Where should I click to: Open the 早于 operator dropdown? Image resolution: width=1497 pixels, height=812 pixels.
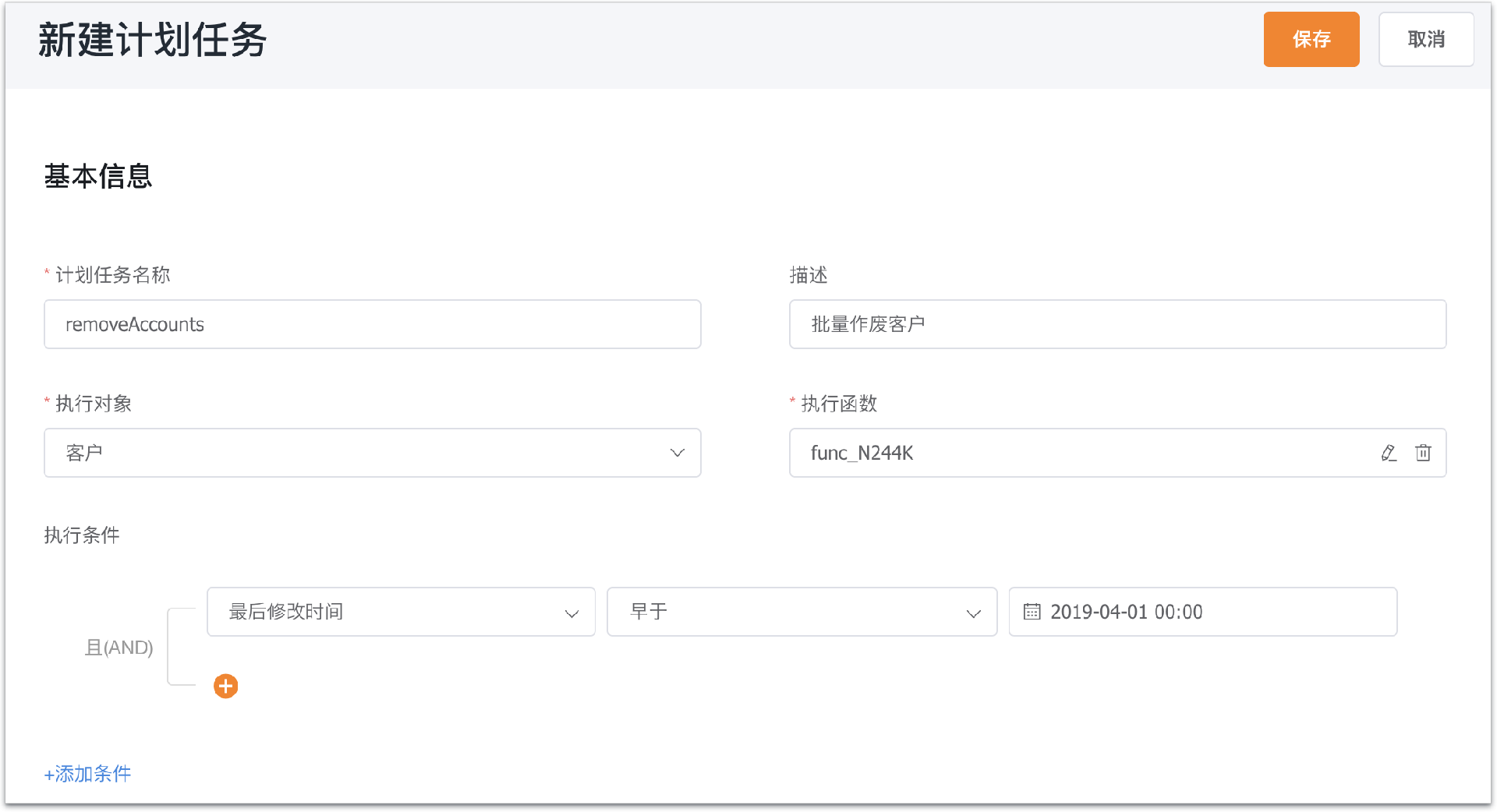point(802,612)
